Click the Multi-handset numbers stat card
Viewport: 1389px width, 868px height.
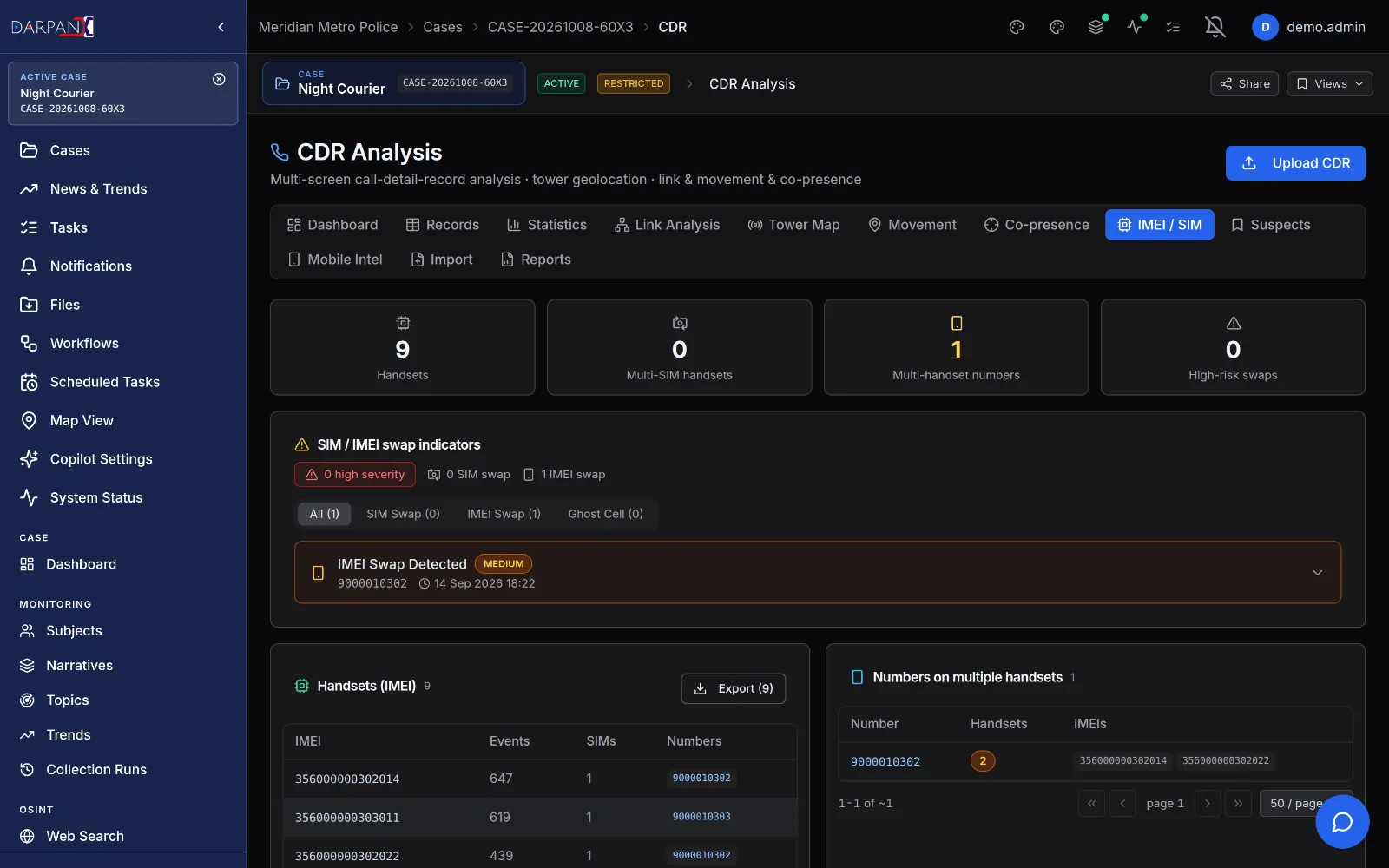956,347
